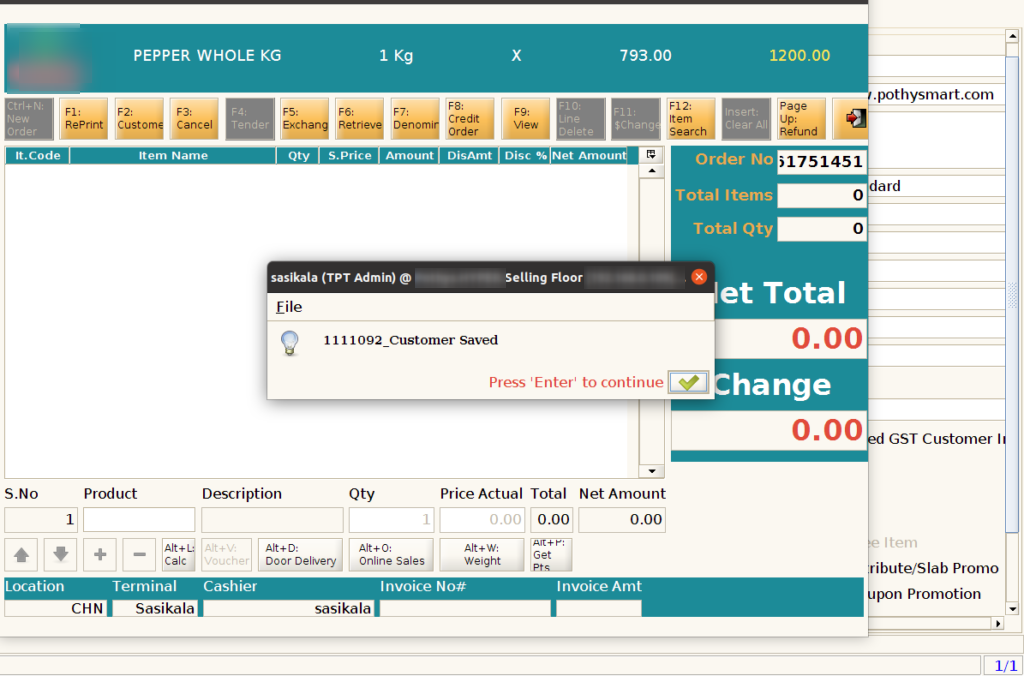Click the Net Amount entry field

click(622, 520)
